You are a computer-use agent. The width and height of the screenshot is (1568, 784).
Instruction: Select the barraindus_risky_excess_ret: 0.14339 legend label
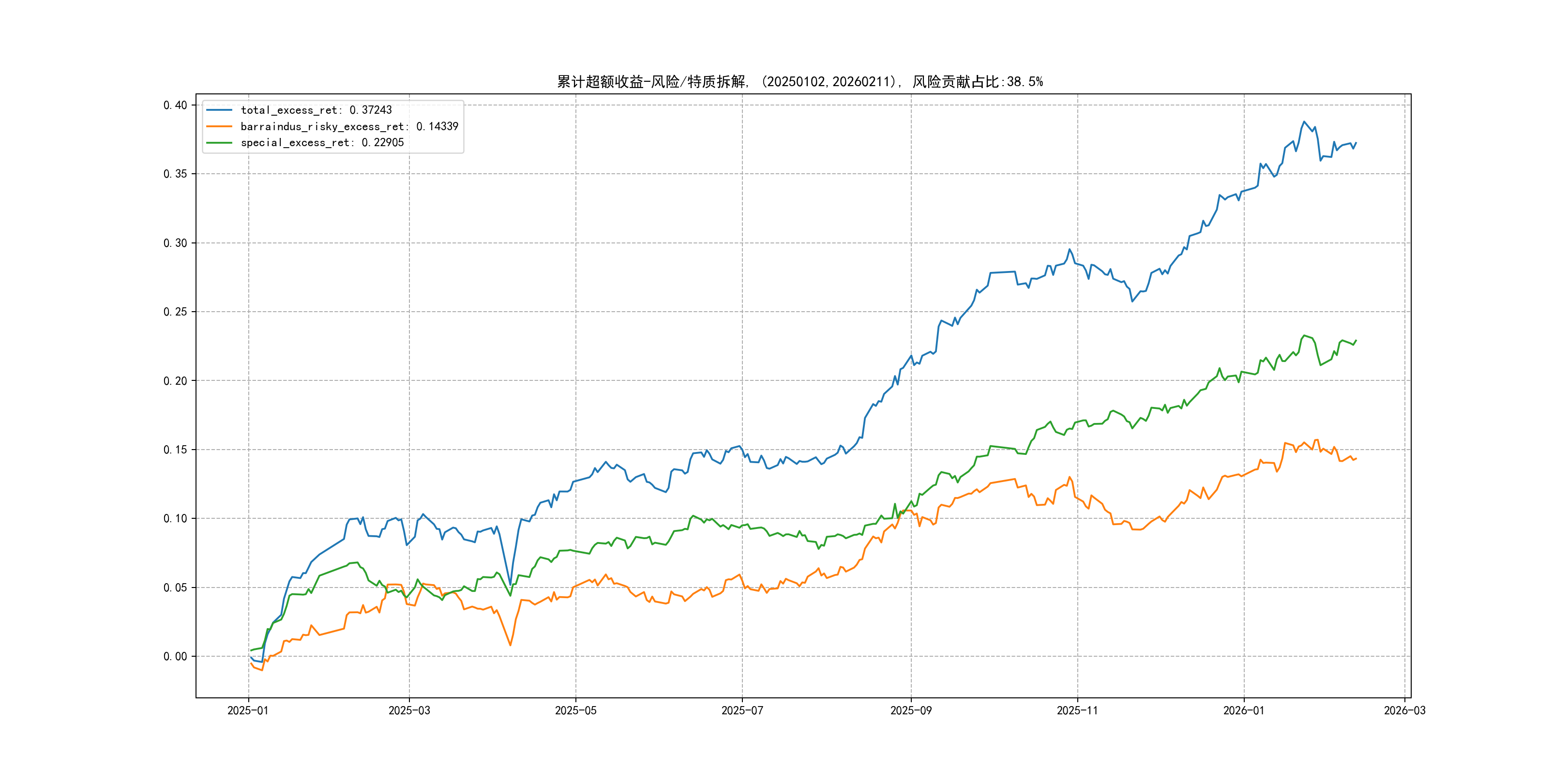(349, 127)
